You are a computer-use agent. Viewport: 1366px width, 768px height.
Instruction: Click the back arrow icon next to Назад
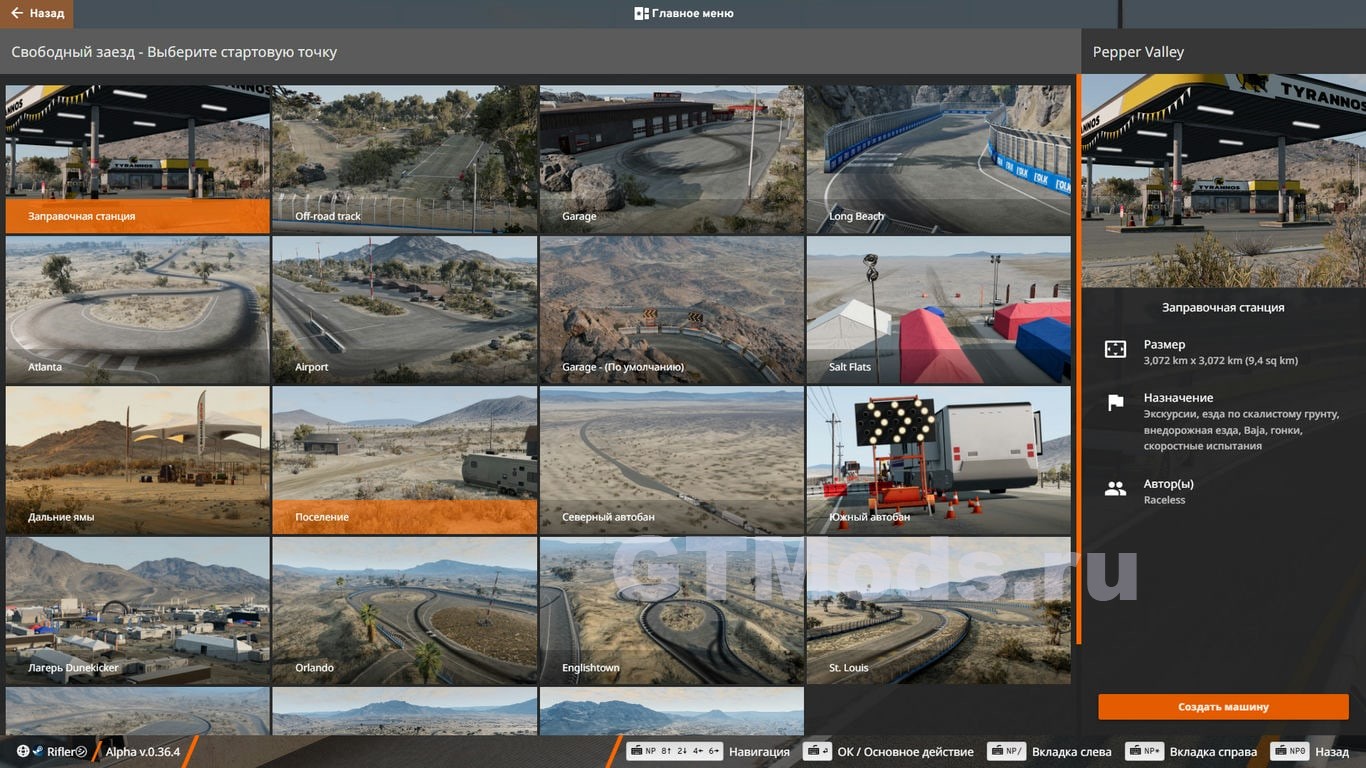click(x=17, y=13)
